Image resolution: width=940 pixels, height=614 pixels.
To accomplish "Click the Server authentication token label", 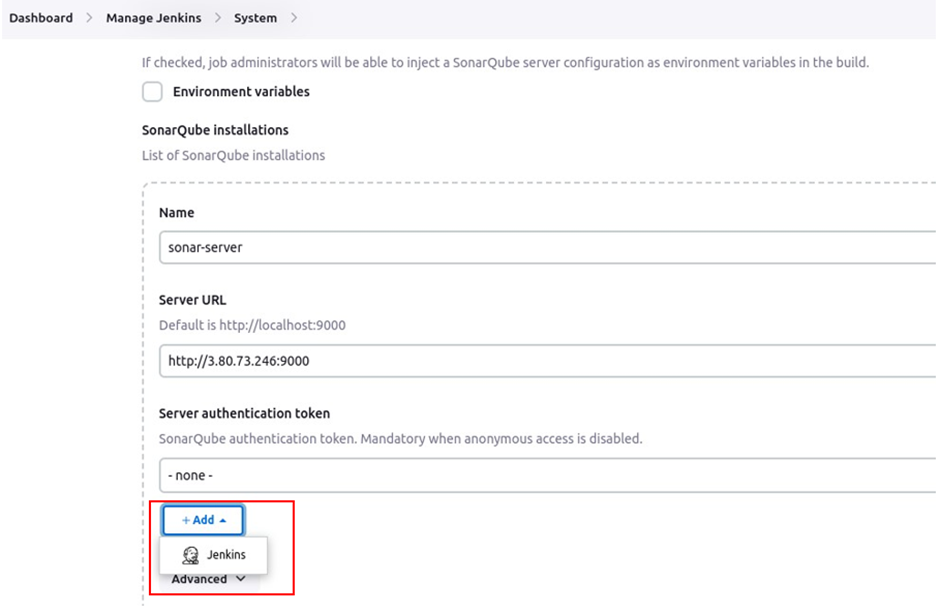I will point(244,413).
